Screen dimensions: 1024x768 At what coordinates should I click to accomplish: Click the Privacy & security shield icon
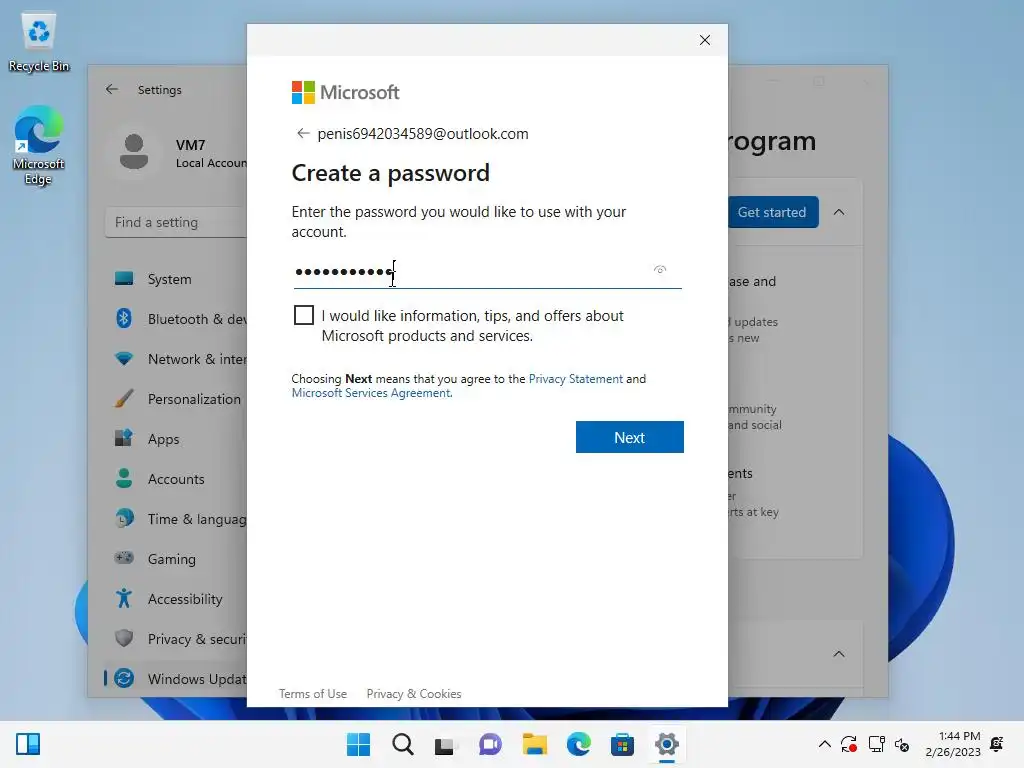coord(124,638)
